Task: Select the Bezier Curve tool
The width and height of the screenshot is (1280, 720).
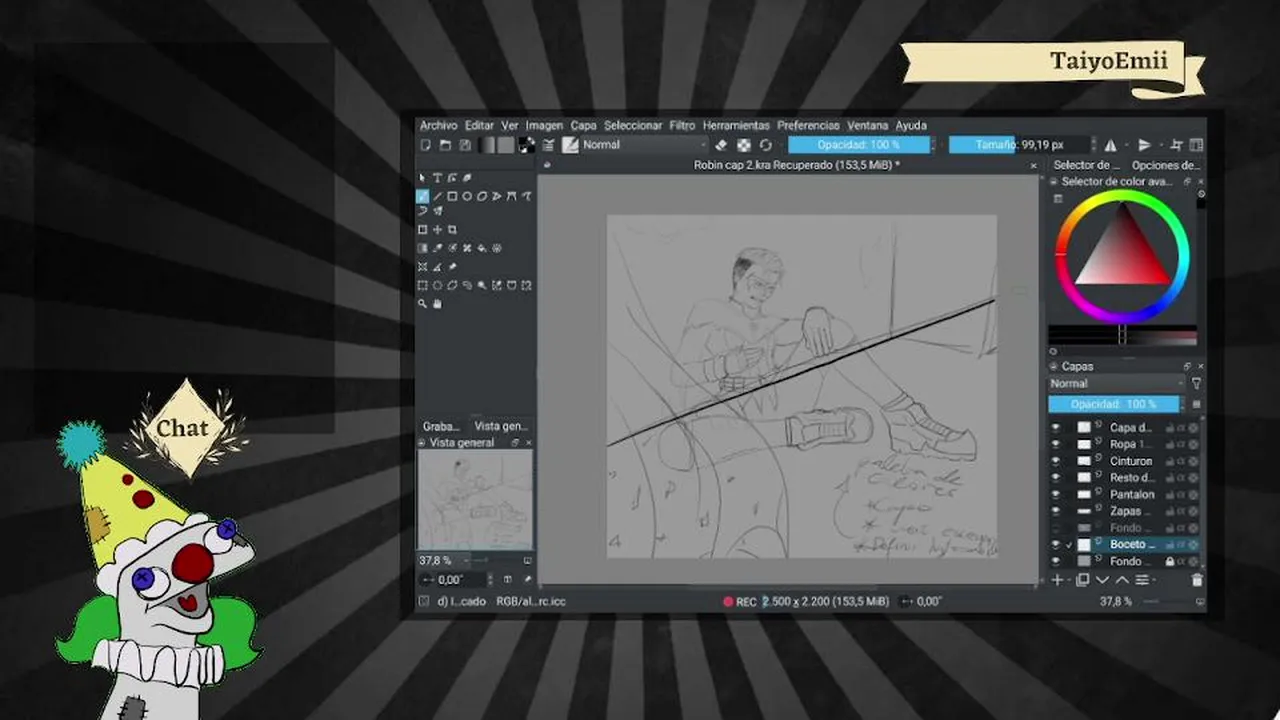Action: [x=511, y=196]
